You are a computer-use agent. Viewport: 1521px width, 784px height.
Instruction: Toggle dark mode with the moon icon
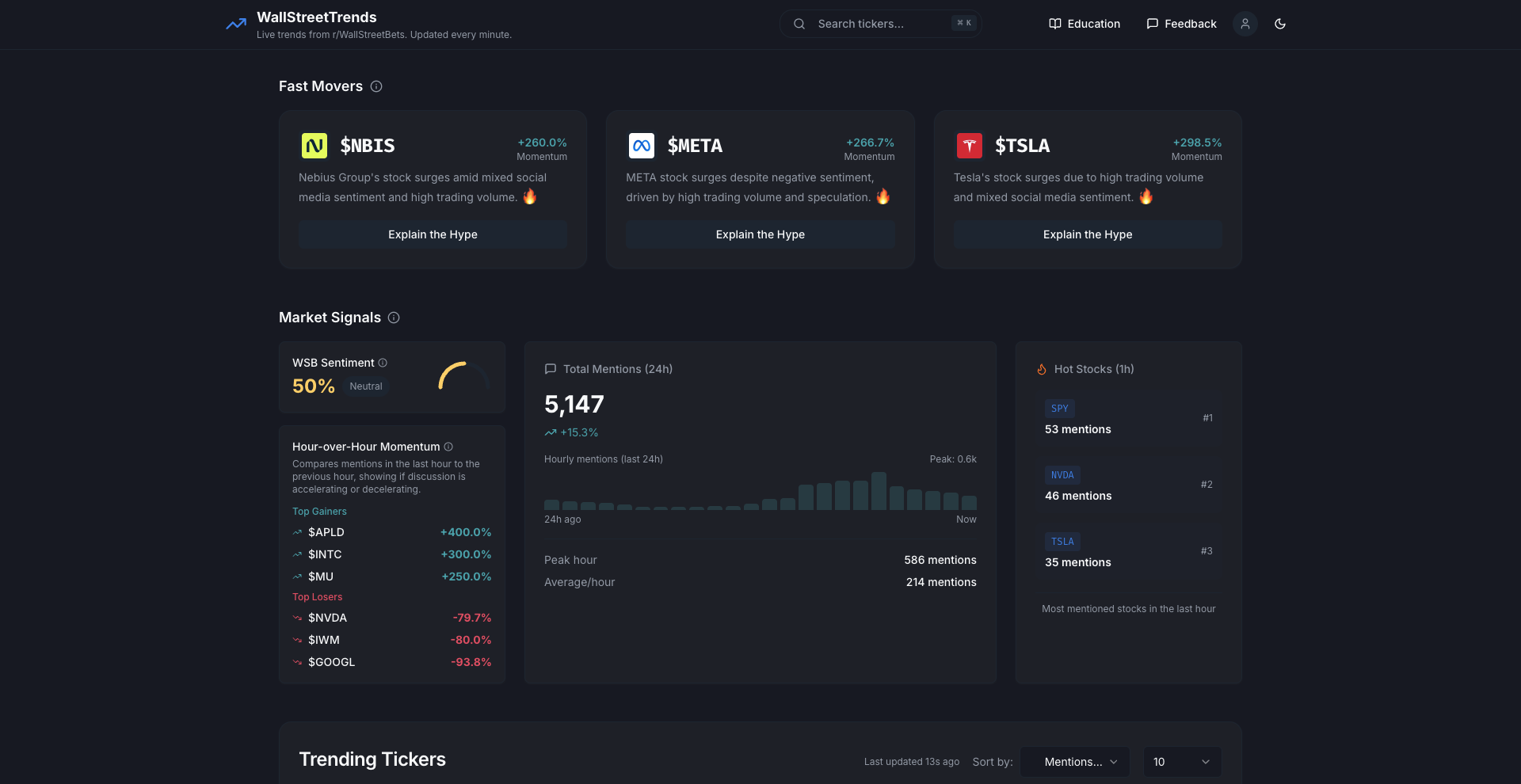pos(1279,24)
